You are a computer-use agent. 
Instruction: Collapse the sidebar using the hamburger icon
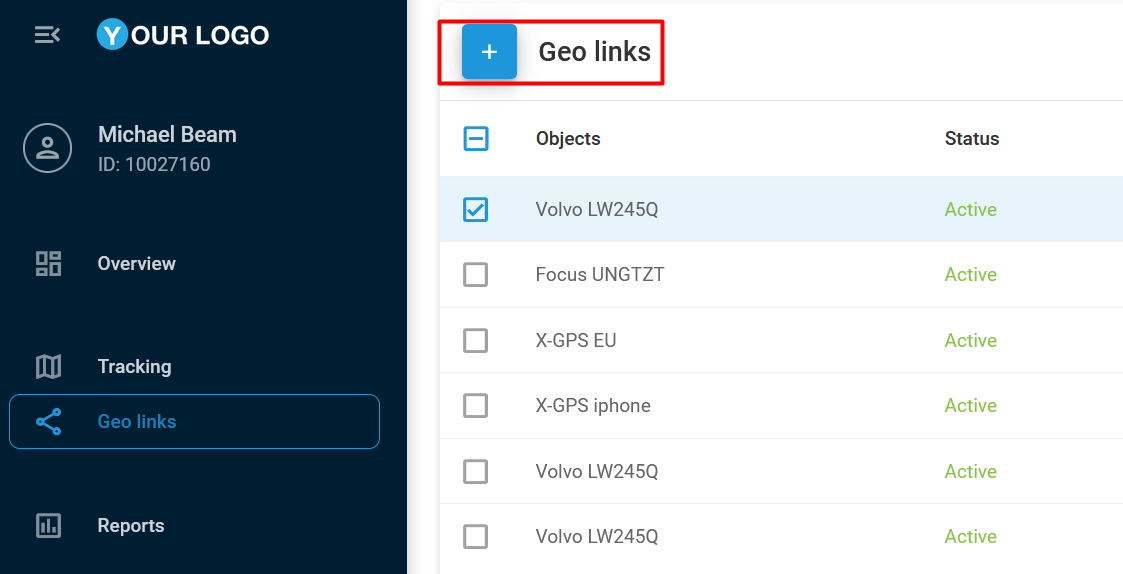[x=47, y=35]
